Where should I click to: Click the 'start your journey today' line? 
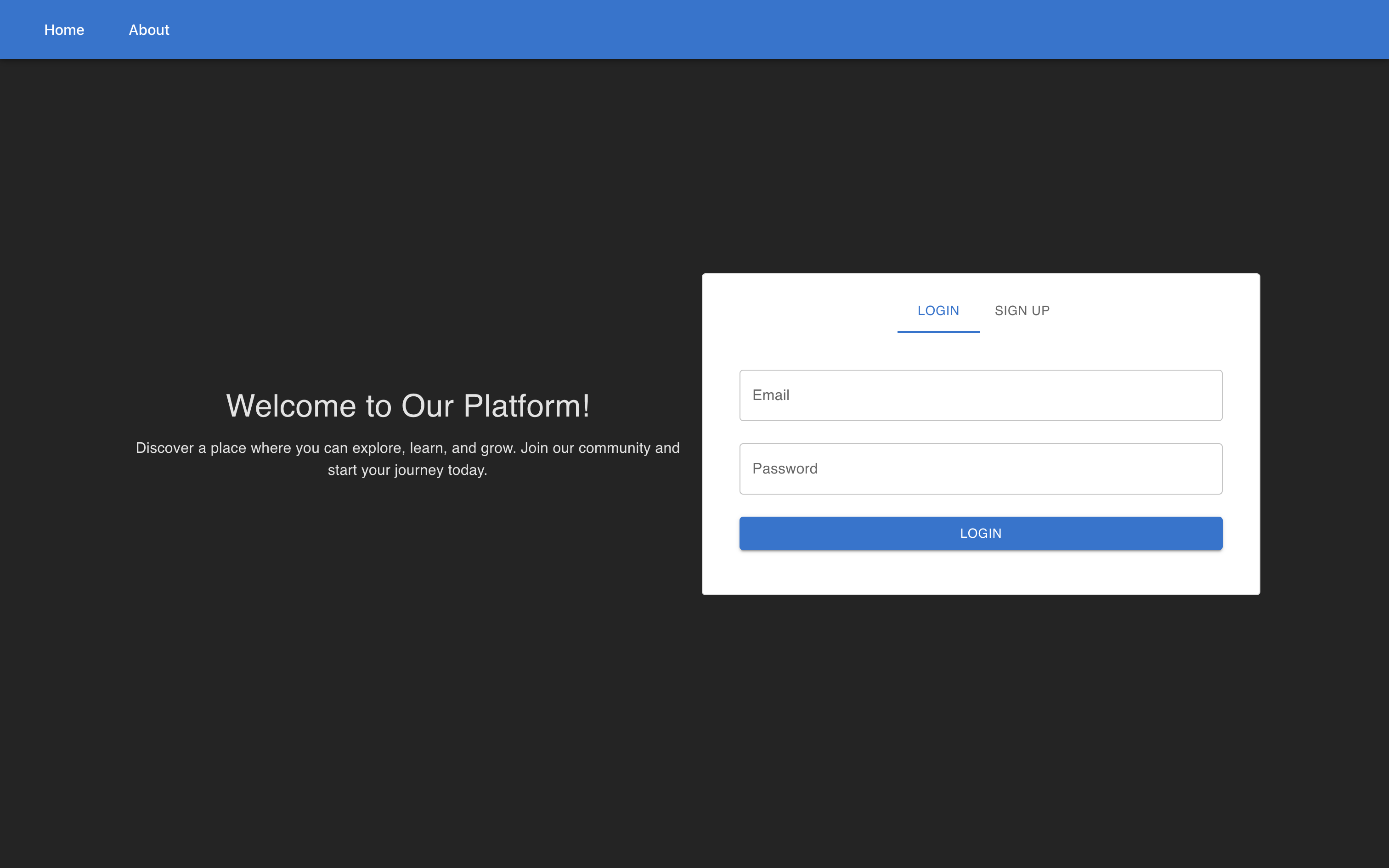(x=407, y=470)
